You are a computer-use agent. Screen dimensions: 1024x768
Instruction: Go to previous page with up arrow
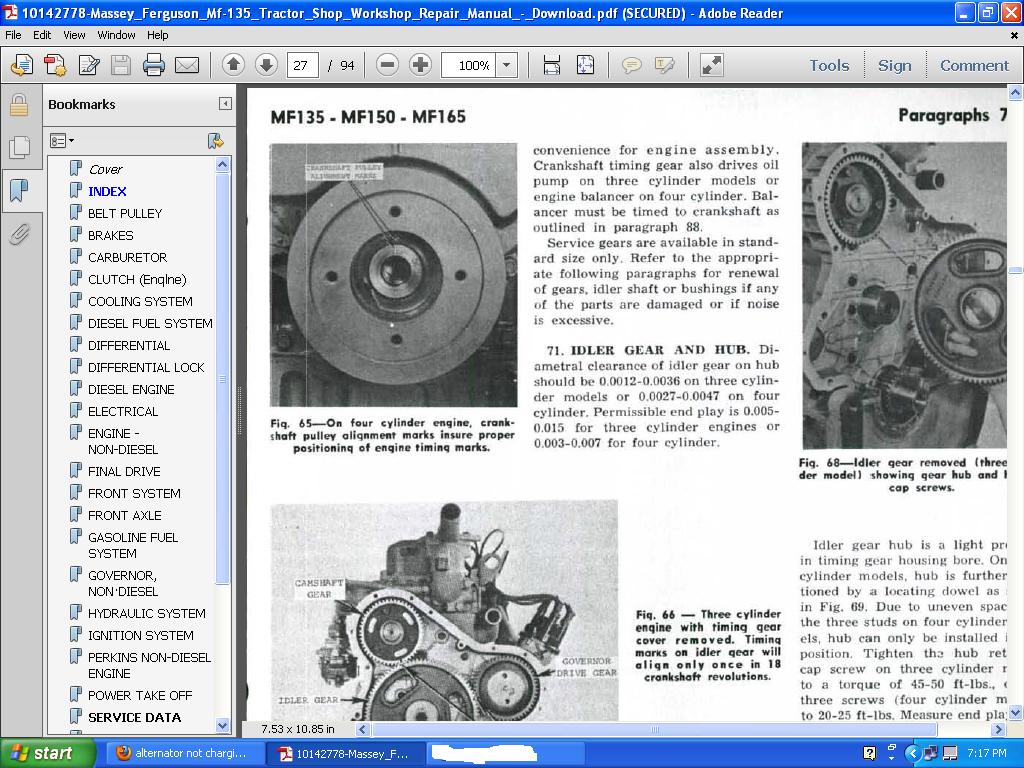pos(233,65)
